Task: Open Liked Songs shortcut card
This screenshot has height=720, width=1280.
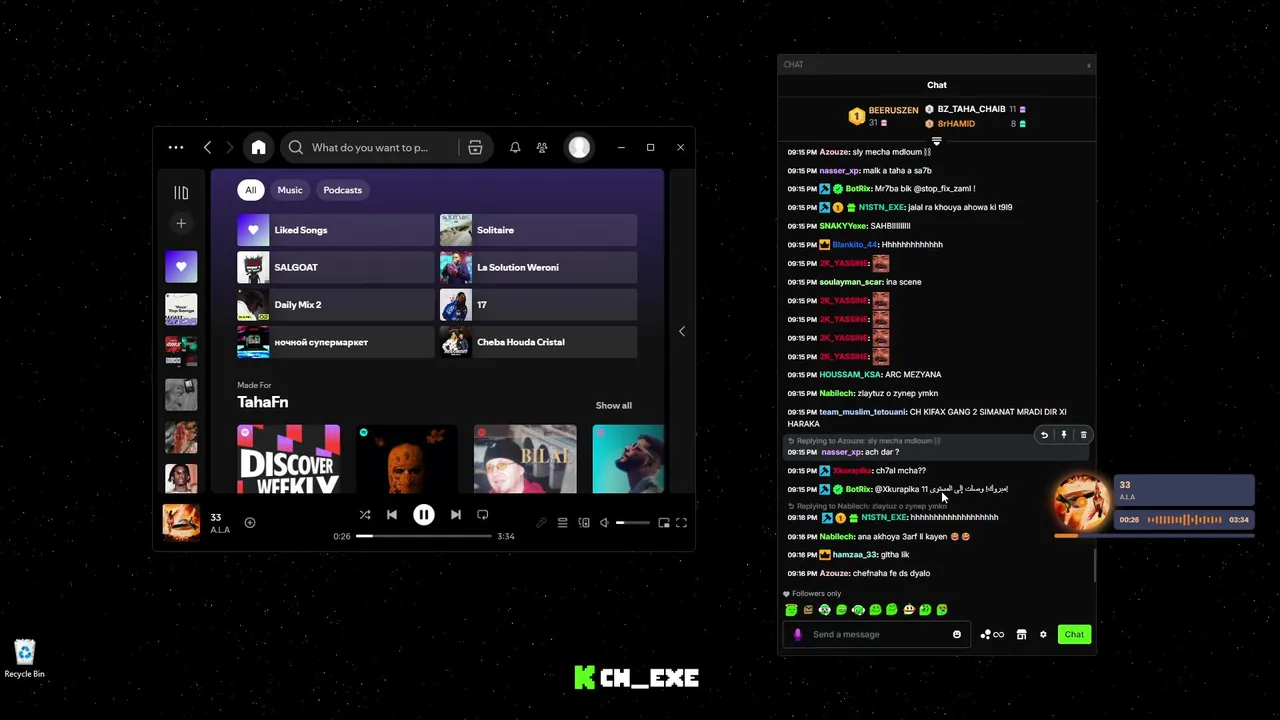Action: click(x=335, y=230)
